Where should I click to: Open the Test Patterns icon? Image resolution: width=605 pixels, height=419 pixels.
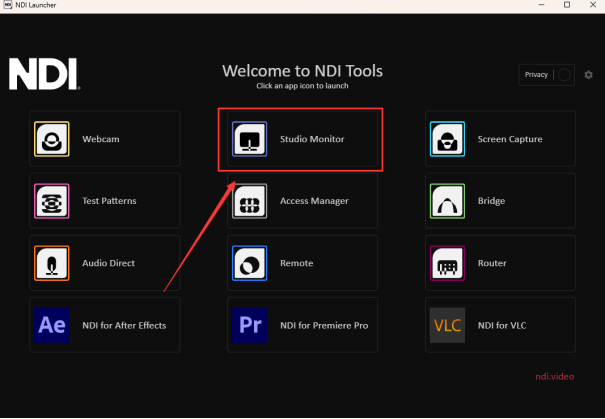52,201
